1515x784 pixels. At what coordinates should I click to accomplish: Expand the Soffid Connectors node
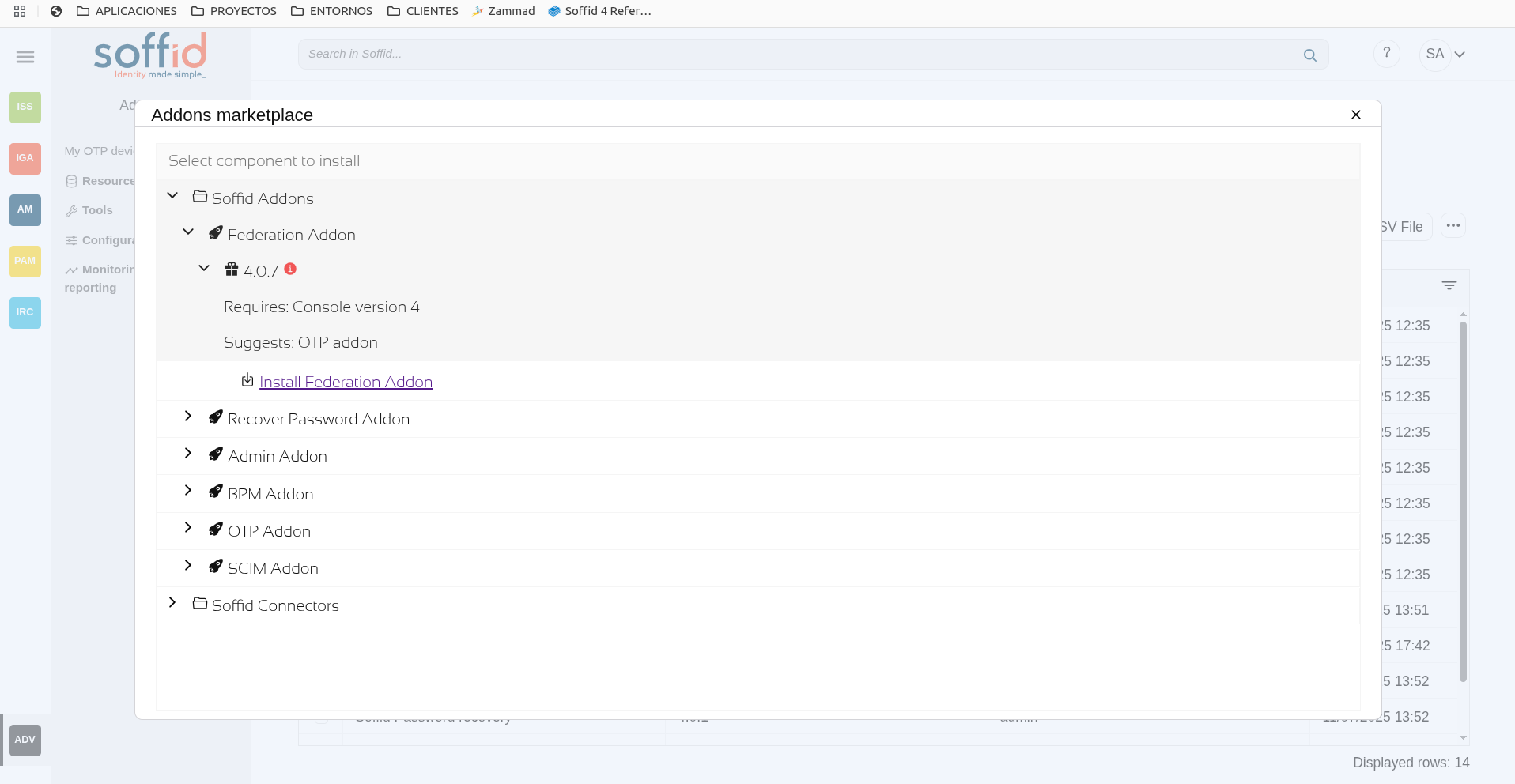[x=172, y=602]
